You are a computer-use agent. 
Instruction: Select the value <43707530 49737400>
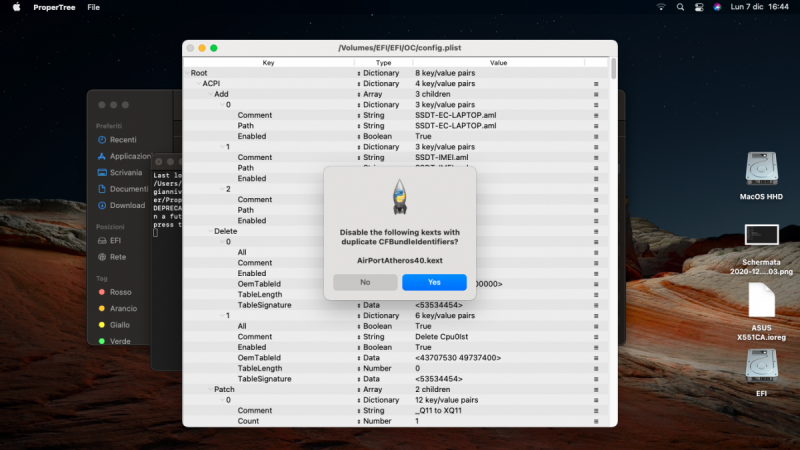coord(458,358)
